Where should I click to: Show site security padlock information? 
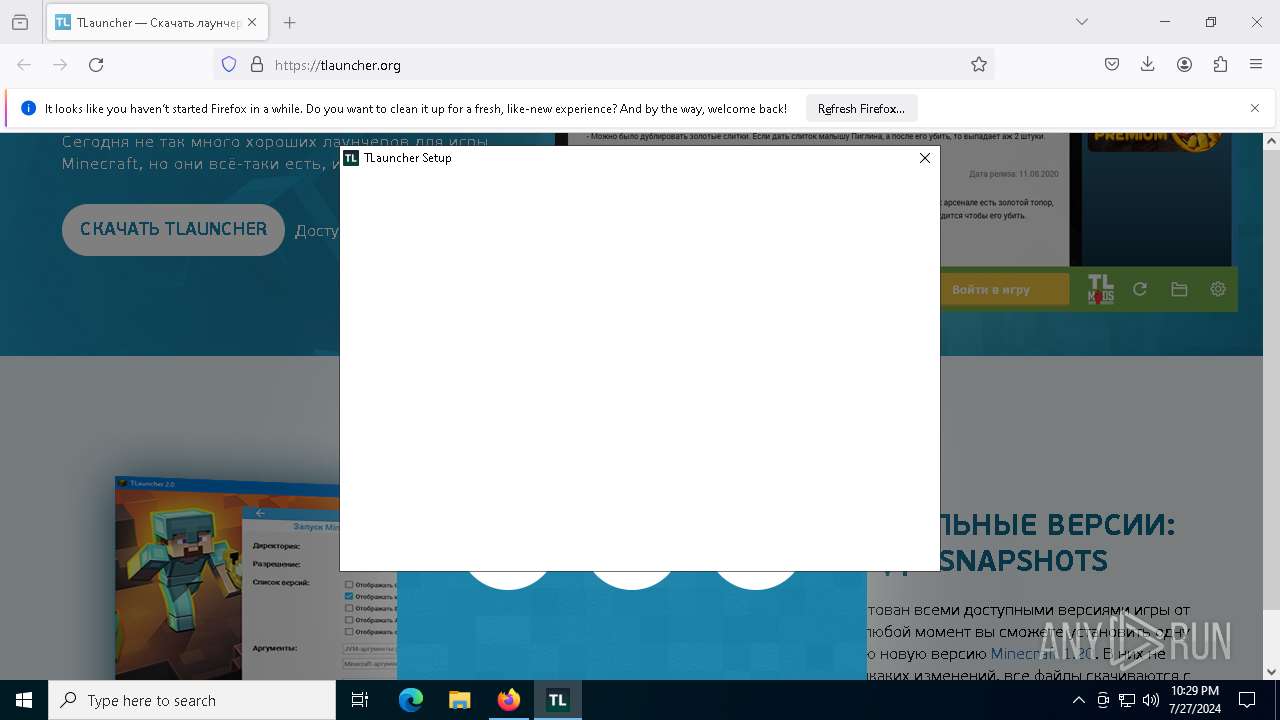click(x=257, y=65)
